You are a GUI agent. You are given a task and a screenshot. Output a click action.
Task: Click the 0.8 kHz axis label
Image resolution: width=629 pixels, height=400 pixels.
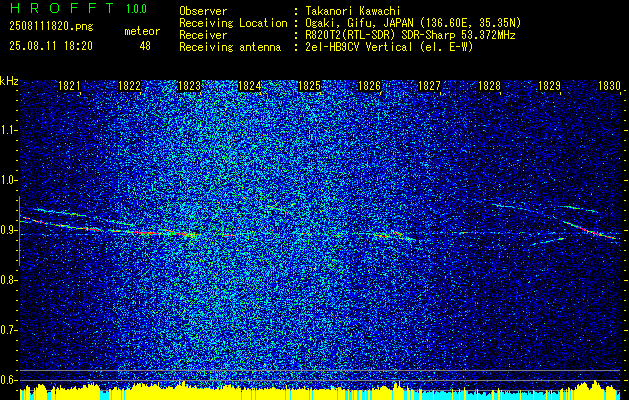pyautogui.click(x=8, y=280)
